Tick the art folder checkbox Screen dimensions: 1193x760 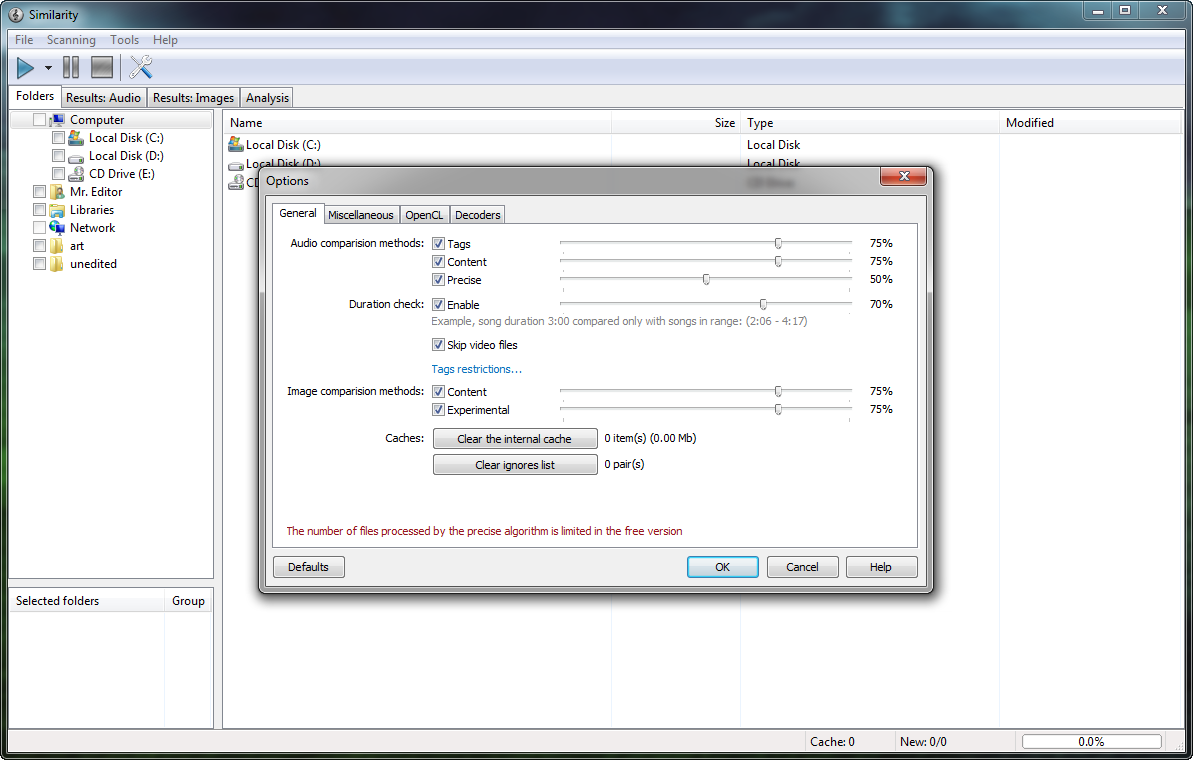(40, 246)
